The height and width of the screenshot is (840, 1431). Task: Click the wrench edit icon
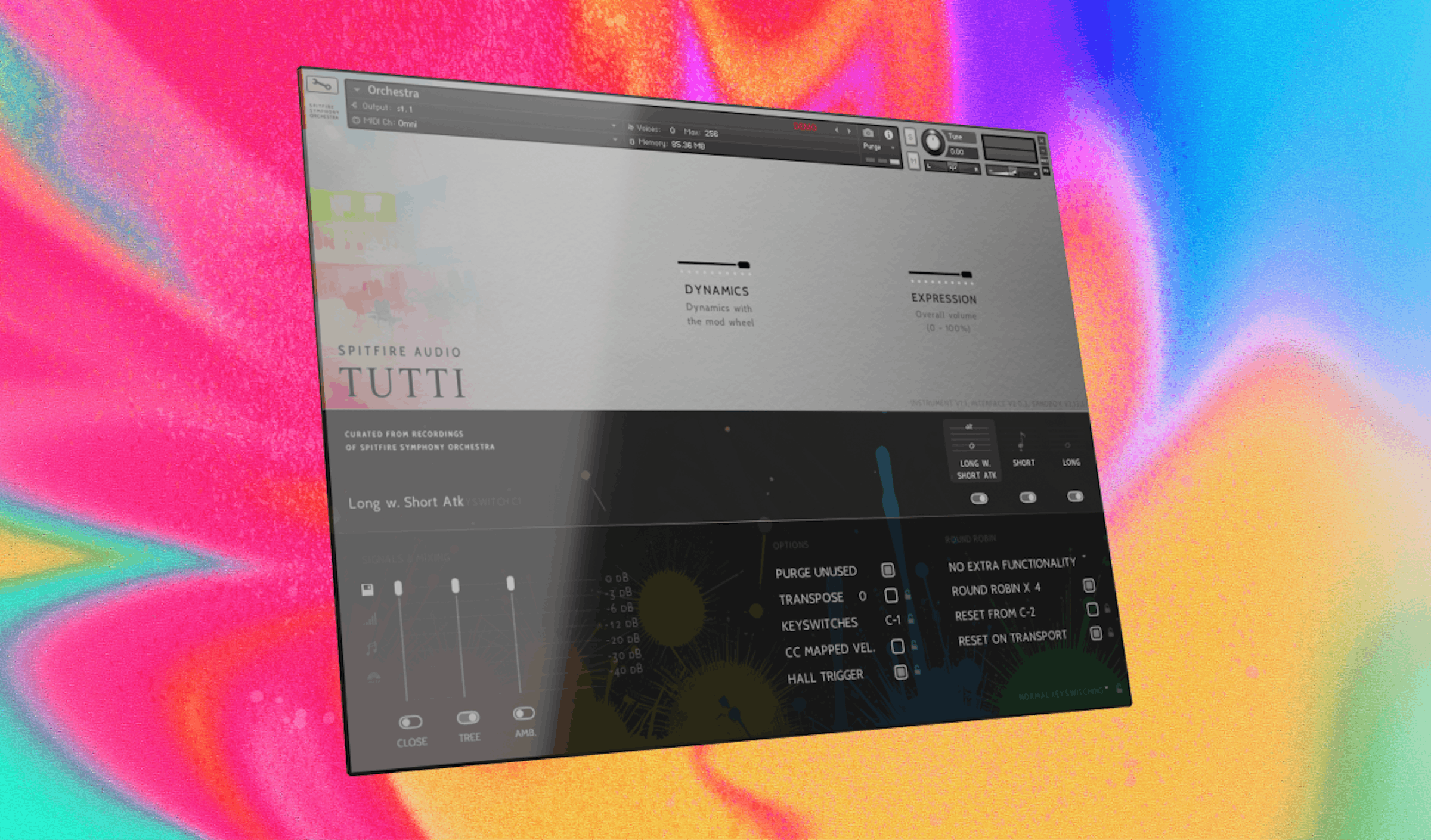point(322,85)
